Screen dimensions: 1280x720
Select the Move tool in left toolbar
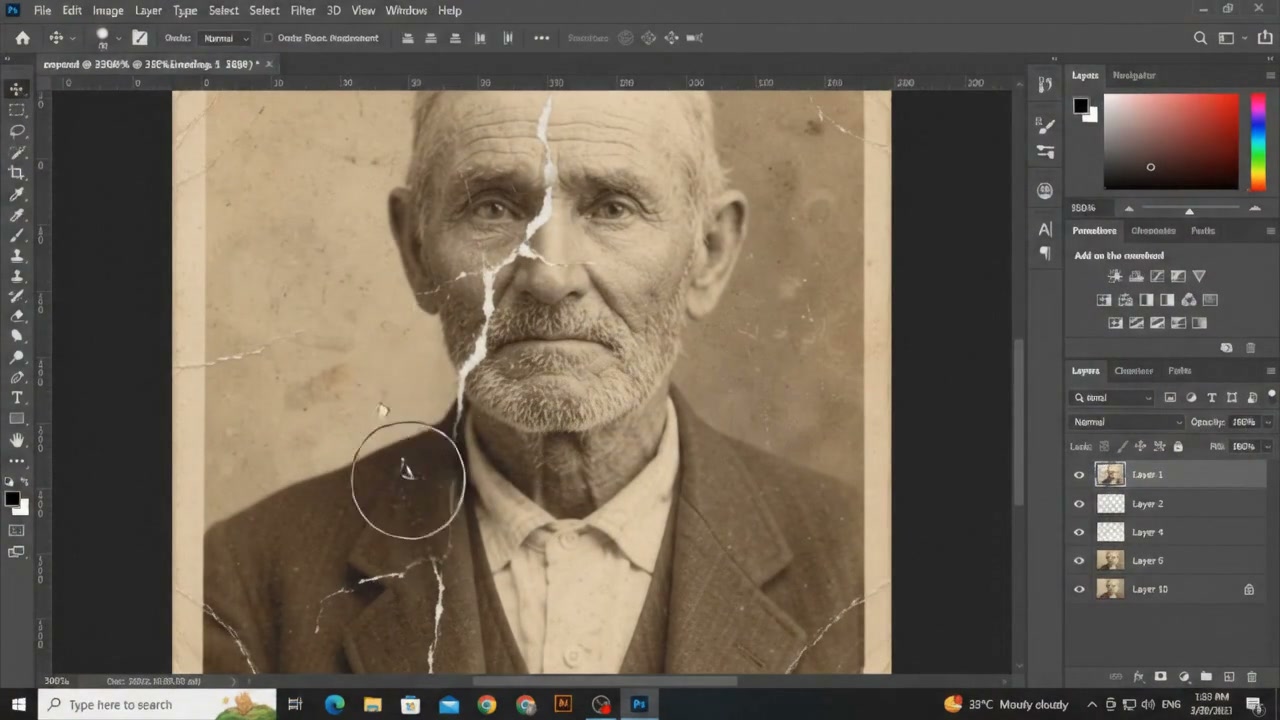coord(17,89)
